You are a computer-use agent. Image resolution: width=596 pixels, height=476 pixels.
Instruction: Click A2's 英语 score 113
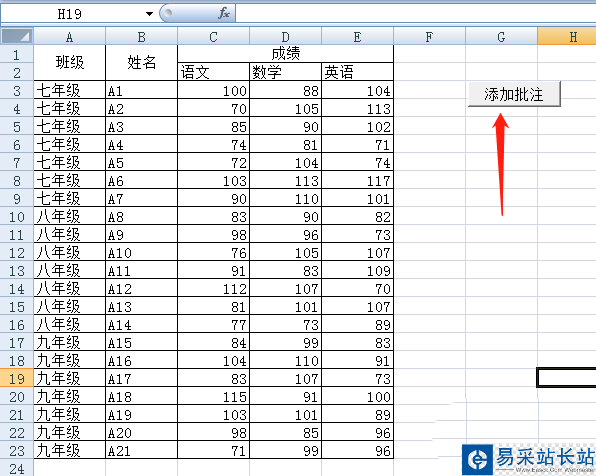(357, 109)
